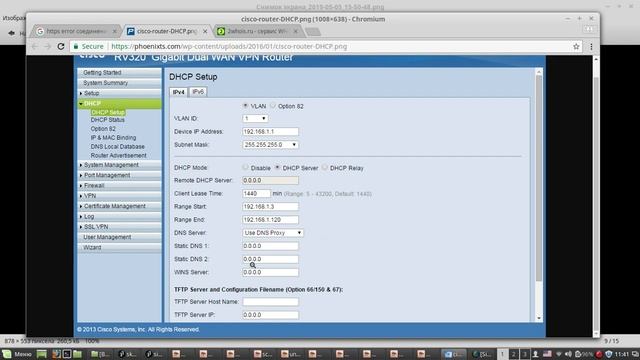The image size is (640, 360).
Task: Set DHCP Mode to DHCP Server
Action: pyautogui.click(x=278, y=167)
